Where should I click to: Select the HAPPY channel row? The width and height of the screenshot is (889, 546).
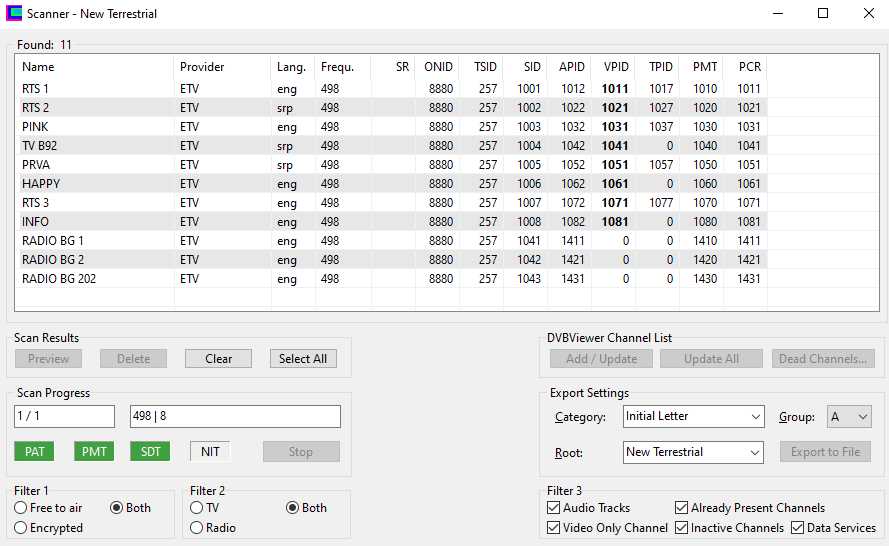coord(391,184)
